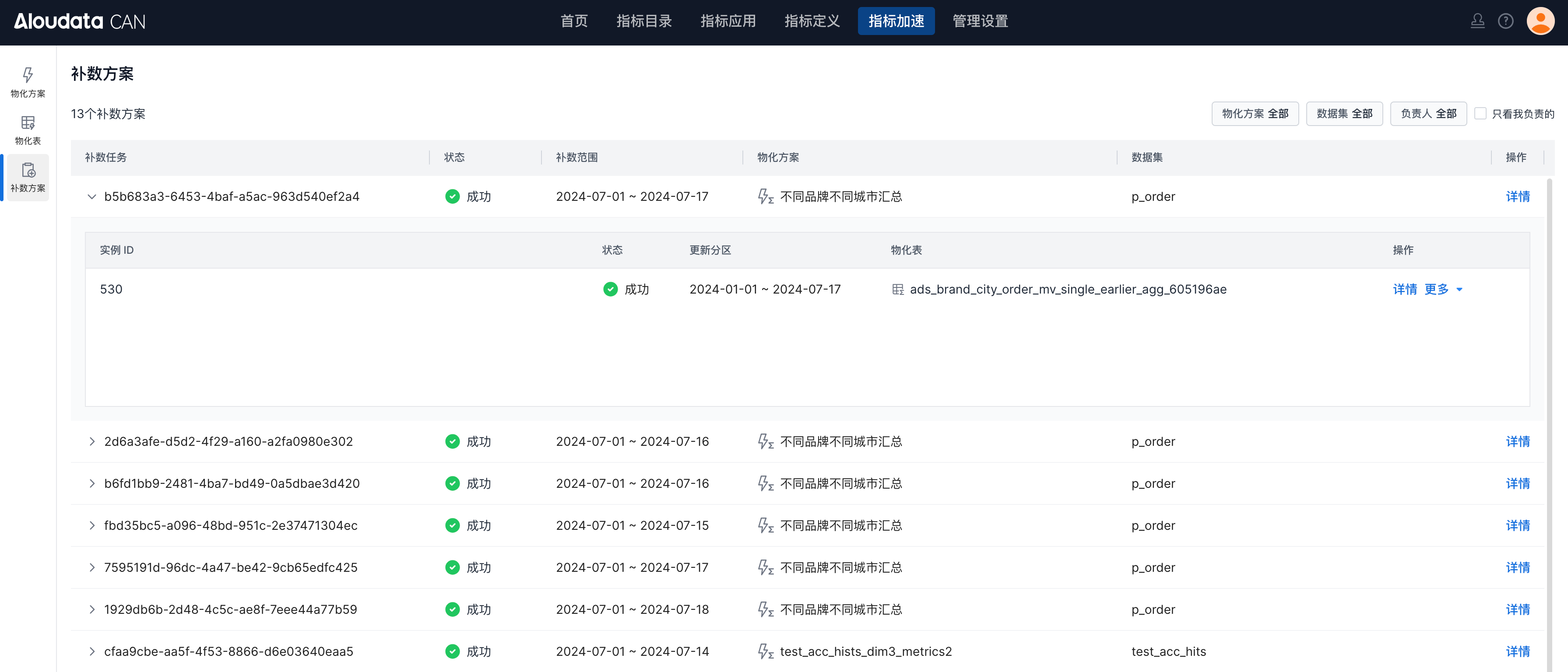
Task: Open the orange user avatar
Action: (1540, 22)
